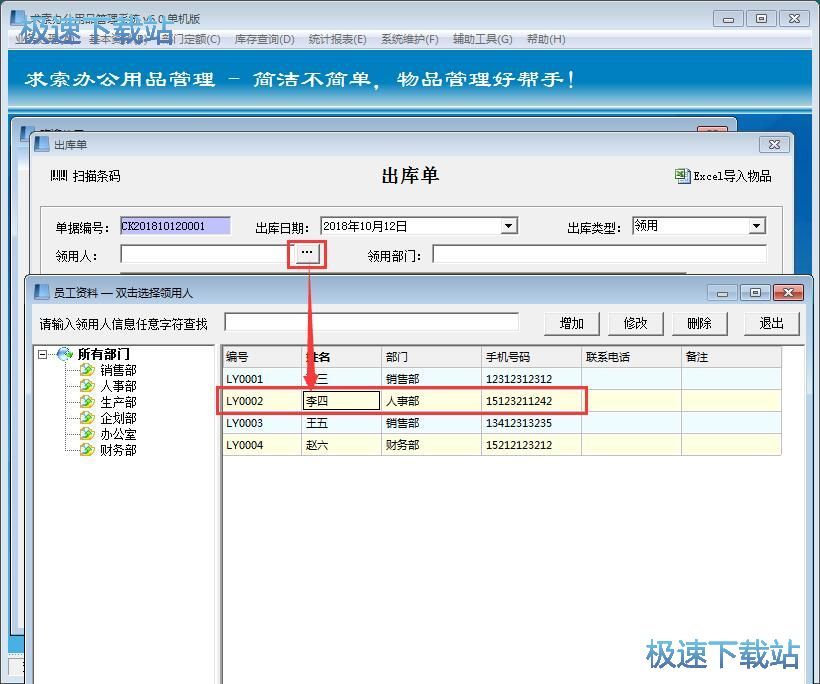Click the name cell 李四
Image resolution: width=820 pixels, height=684 pixels.
pos(341,401)
